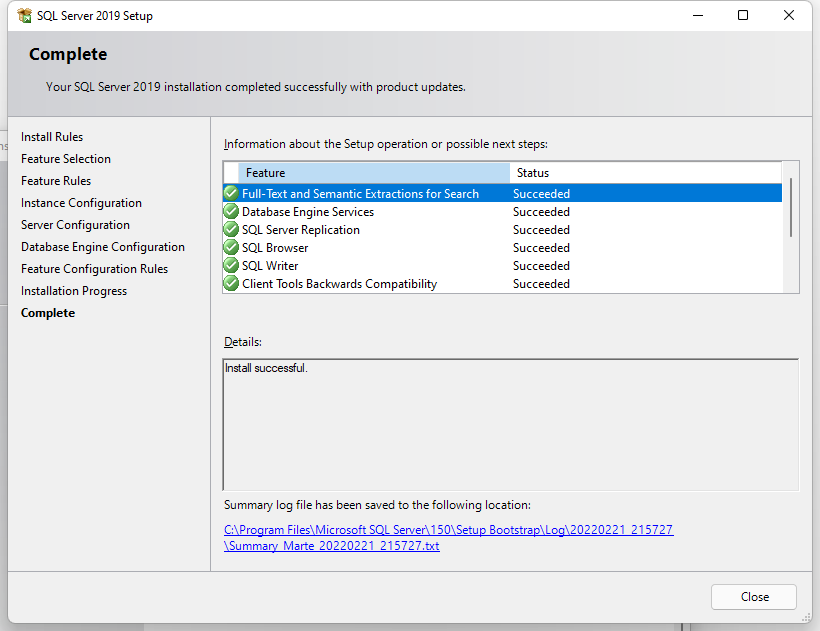
Task: Select the SQL Writer row
Action: [x=503, y=266]
